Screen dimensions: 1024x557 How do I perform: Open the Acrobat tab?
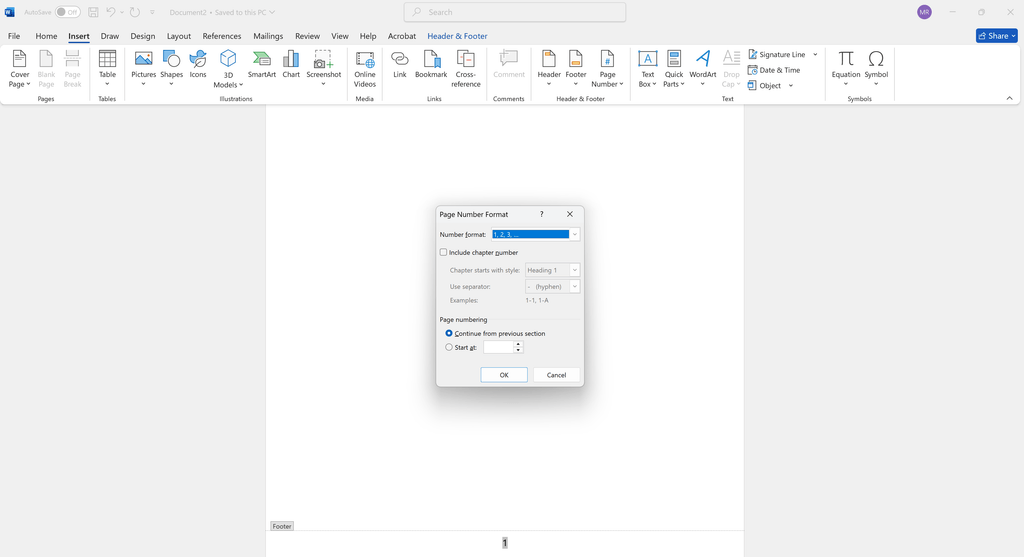[402, 36]
